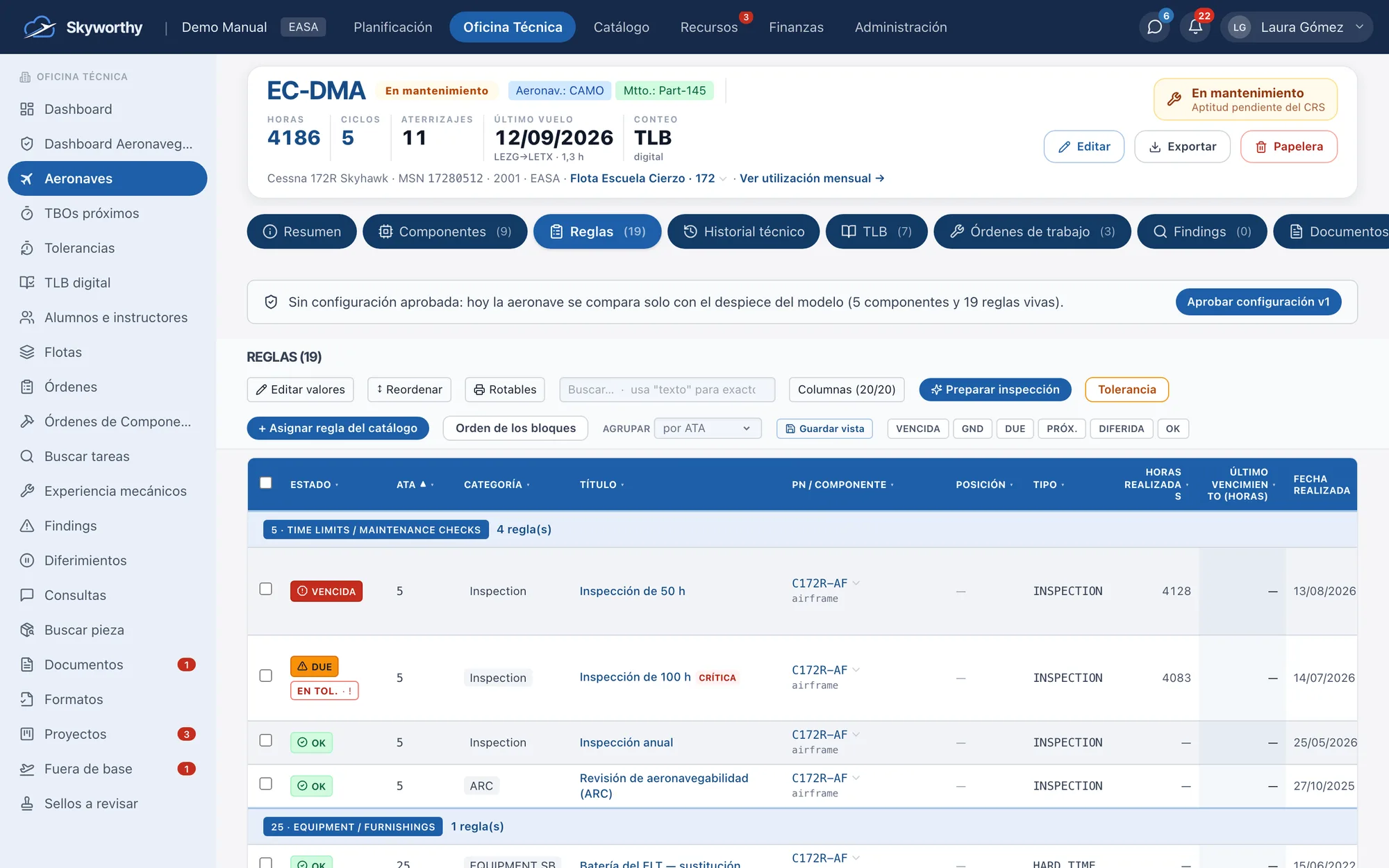Viewport: 1389px width, 868px height.
Task: Toggle the select-all checkbox in table header
Action: pyautogui.click(x=265, y=483)
